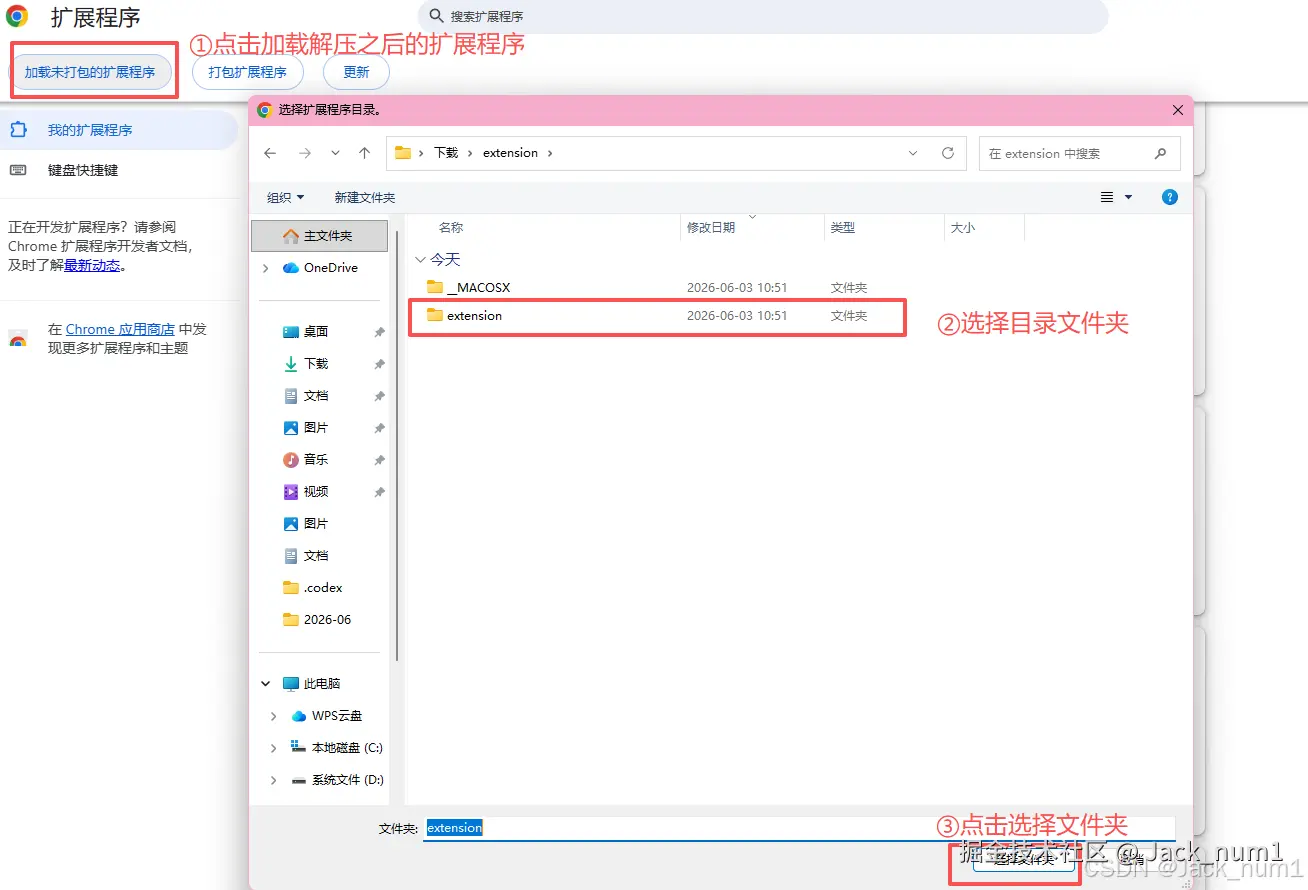Click the puzzle icon next to 我的扩展程序
Viewport: 1308px width, 890px height.
pyautogui.click(x=17, y=130)
